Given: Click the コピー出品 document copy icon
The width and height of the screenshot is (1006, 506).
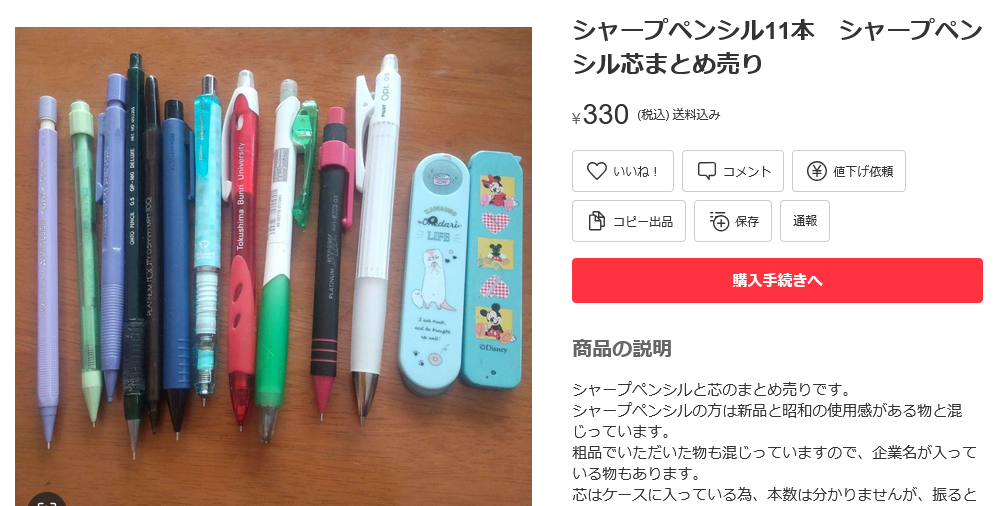Looking at the screenshot, I should click(596, 221).
